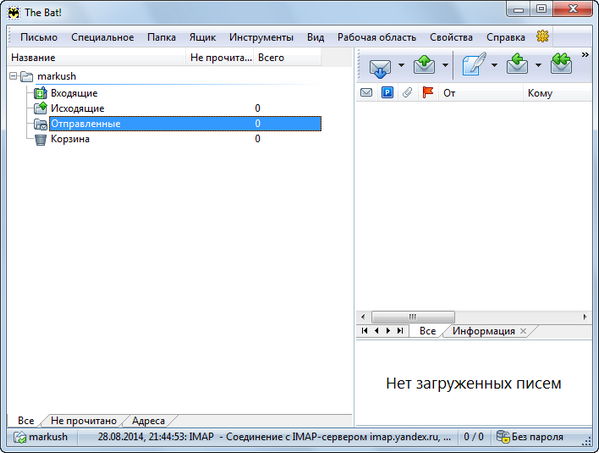The width and height of the screenshot is (599, 453).
Task: Click the markush folder icon in tree
Action: [x=26, y=76]
